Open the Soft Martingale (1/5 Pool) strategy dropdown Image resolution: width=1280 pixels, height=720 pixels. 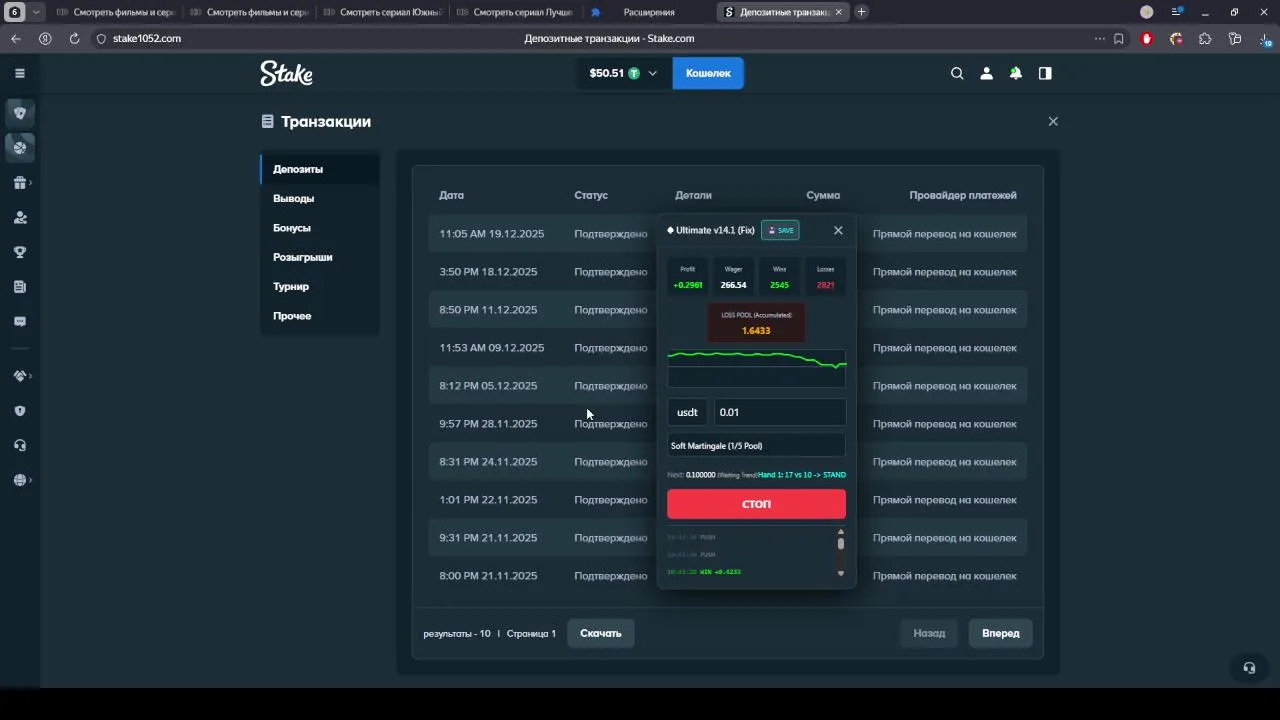pyautogui.click(x=756, y=446)
